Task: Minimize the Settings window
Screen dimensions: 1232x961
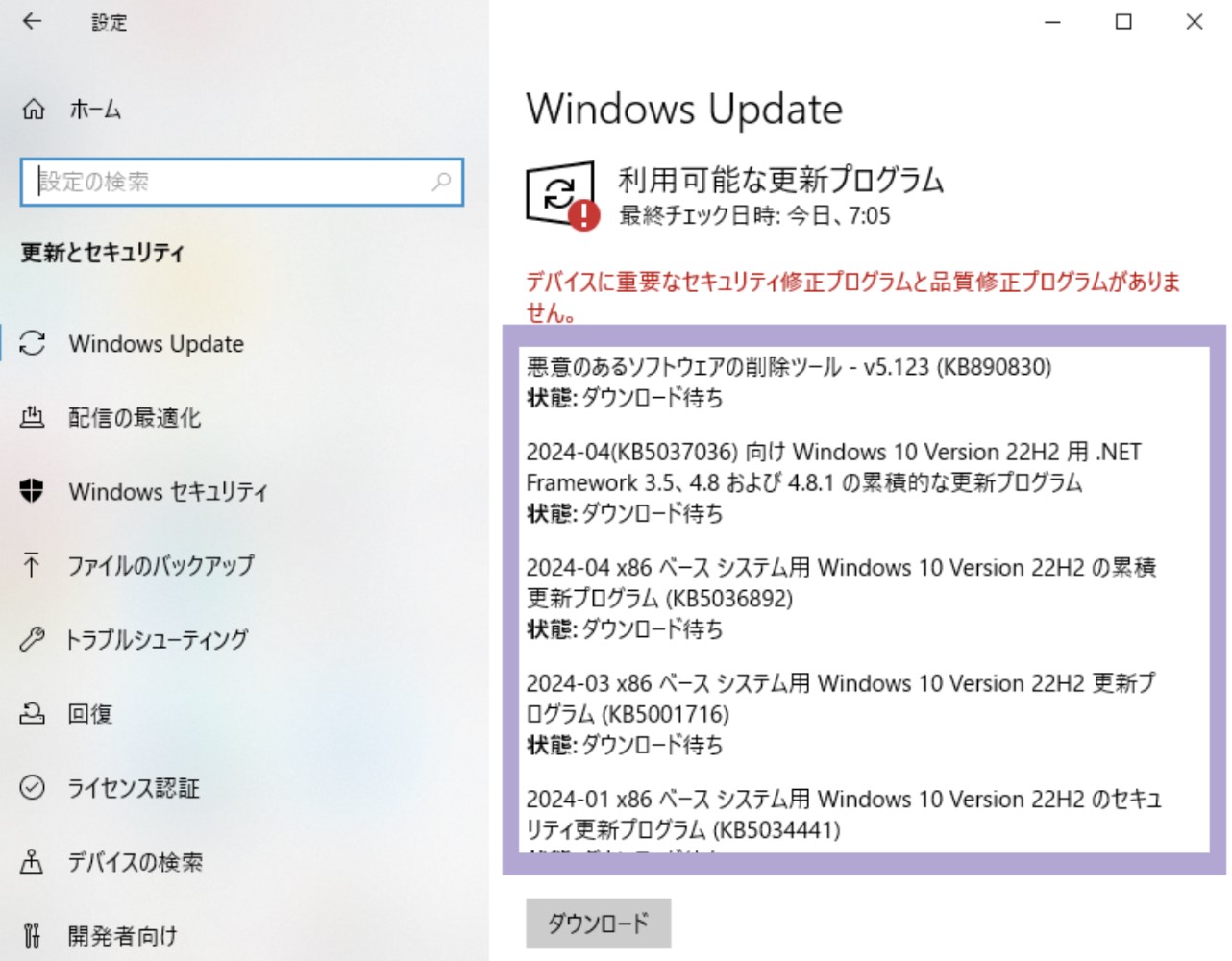Action: (x=1053, y=22)
